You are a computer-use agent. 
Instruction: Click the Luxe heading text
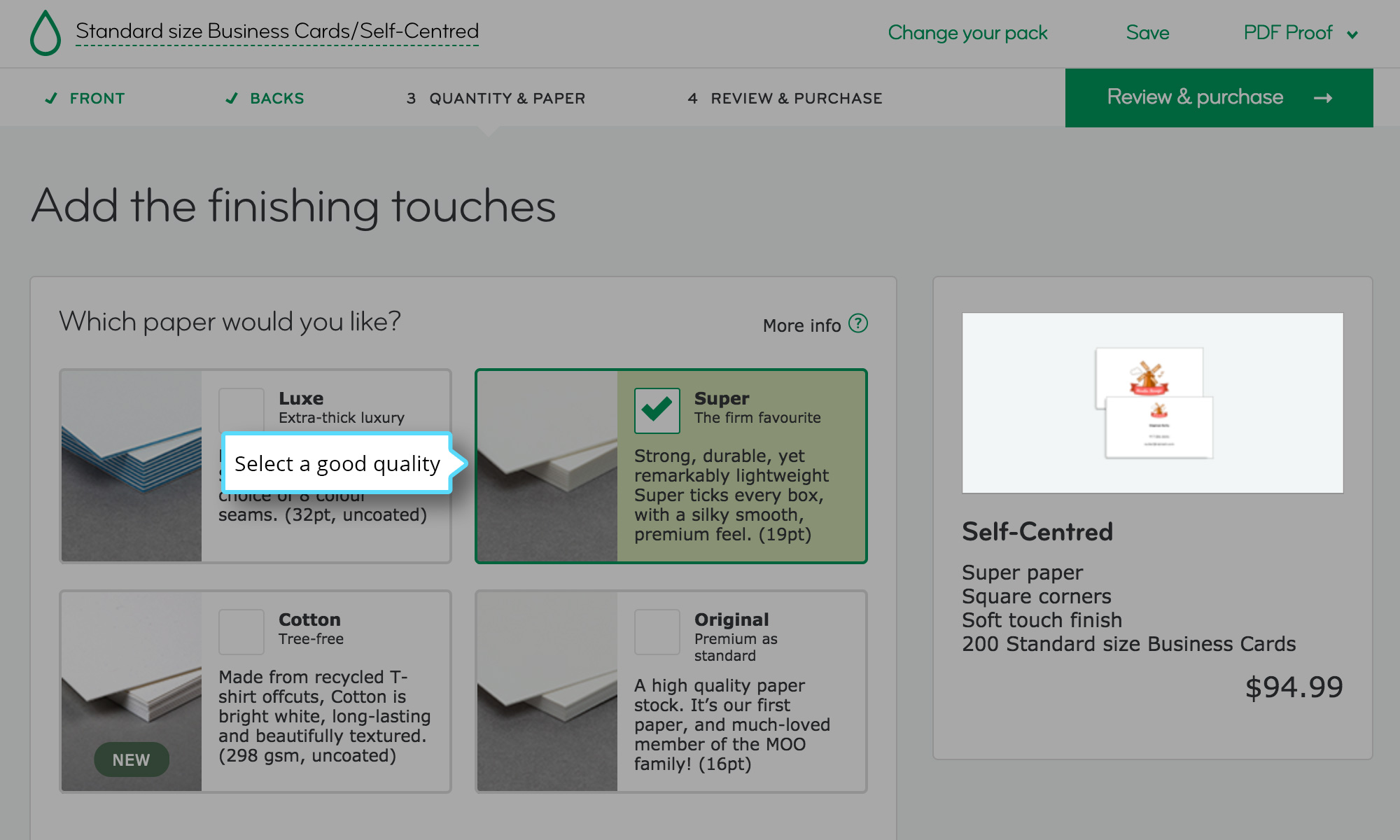tap(301, 398)
